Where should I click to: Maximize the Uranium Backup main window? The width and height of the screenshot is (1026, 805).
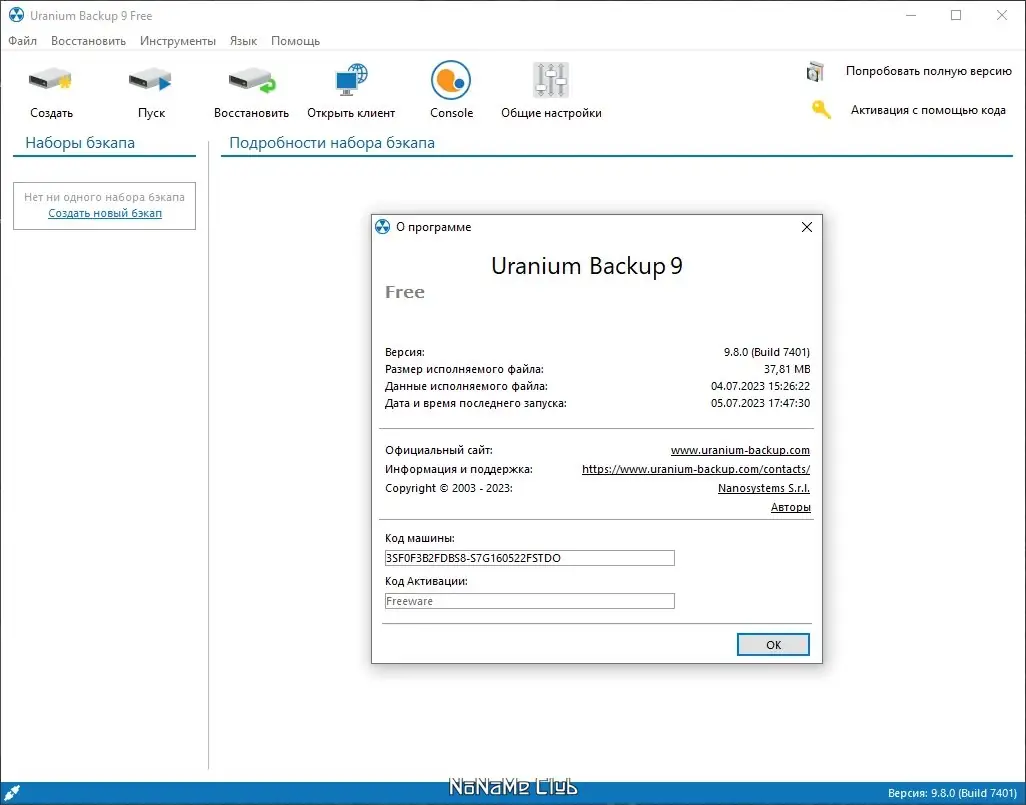(956, 15)
